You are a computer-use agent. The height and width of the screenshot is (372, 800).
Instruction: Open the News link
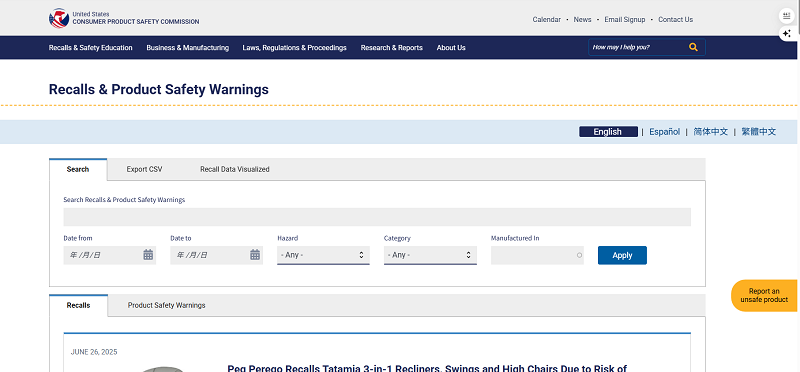(x=582, y=19)
